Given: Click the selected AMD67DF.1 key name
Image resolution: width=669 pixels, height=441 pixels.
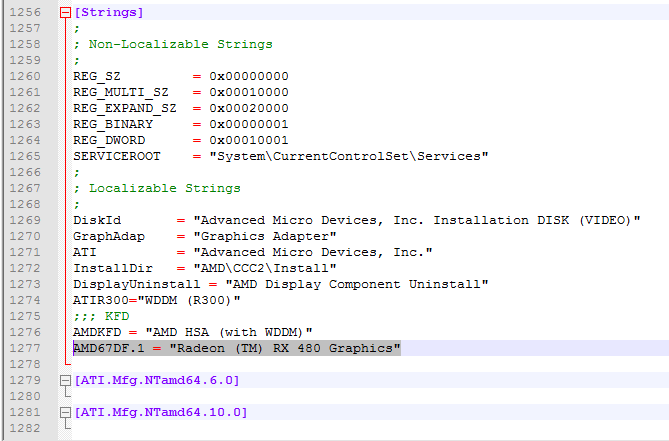Looking at the screenshot, I should coord(109,348).
